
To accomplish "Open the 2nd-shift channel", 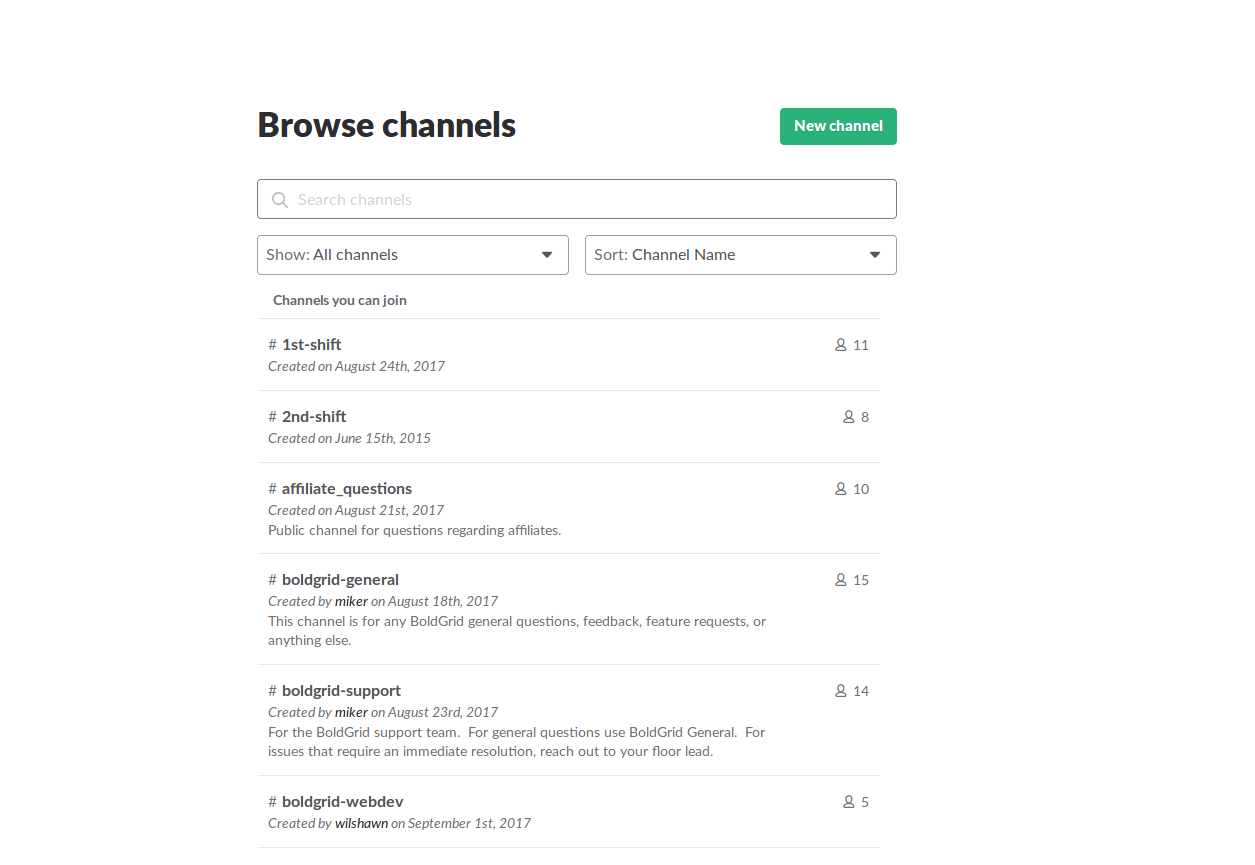I will point(314,417).
